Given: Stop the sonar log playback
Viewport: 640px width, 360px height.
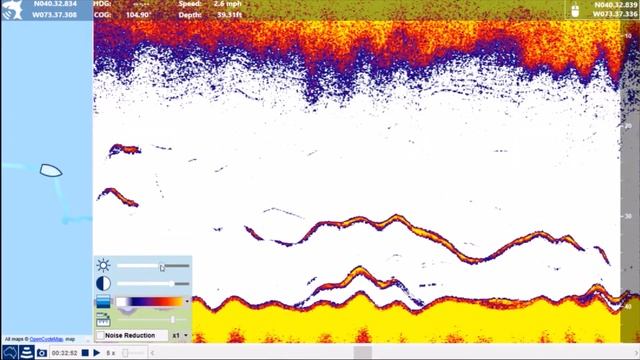Looking at the screenshot, I should click(x=85, y=353).
